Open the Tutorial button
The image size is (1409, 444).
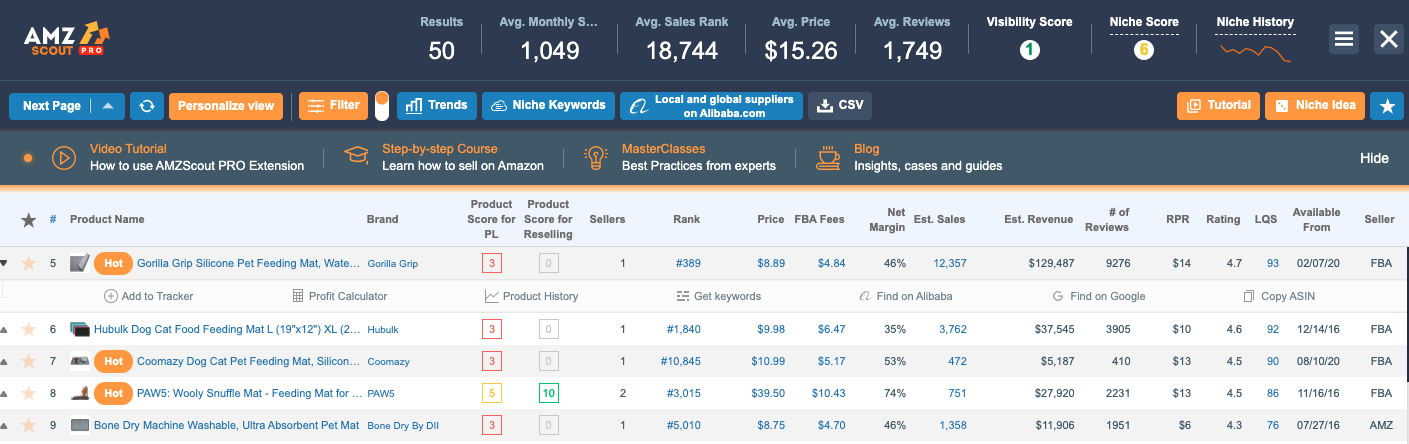click(1218, 106)
